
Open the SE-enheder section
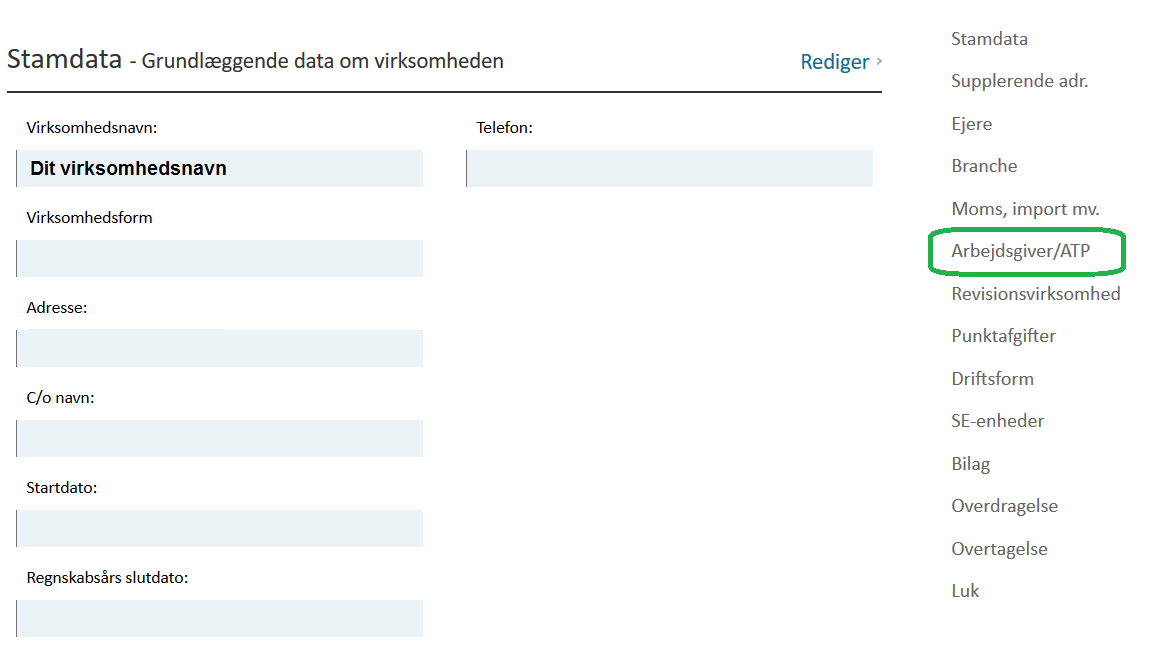pyautogui.click(x=997, y=421)
